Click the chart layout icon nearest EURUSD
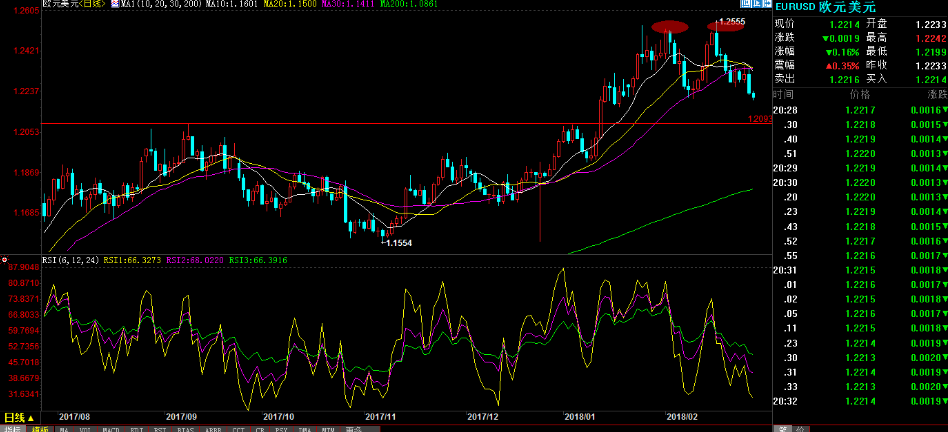The width and height of the screenshot is (948, 432). point(767,4)
